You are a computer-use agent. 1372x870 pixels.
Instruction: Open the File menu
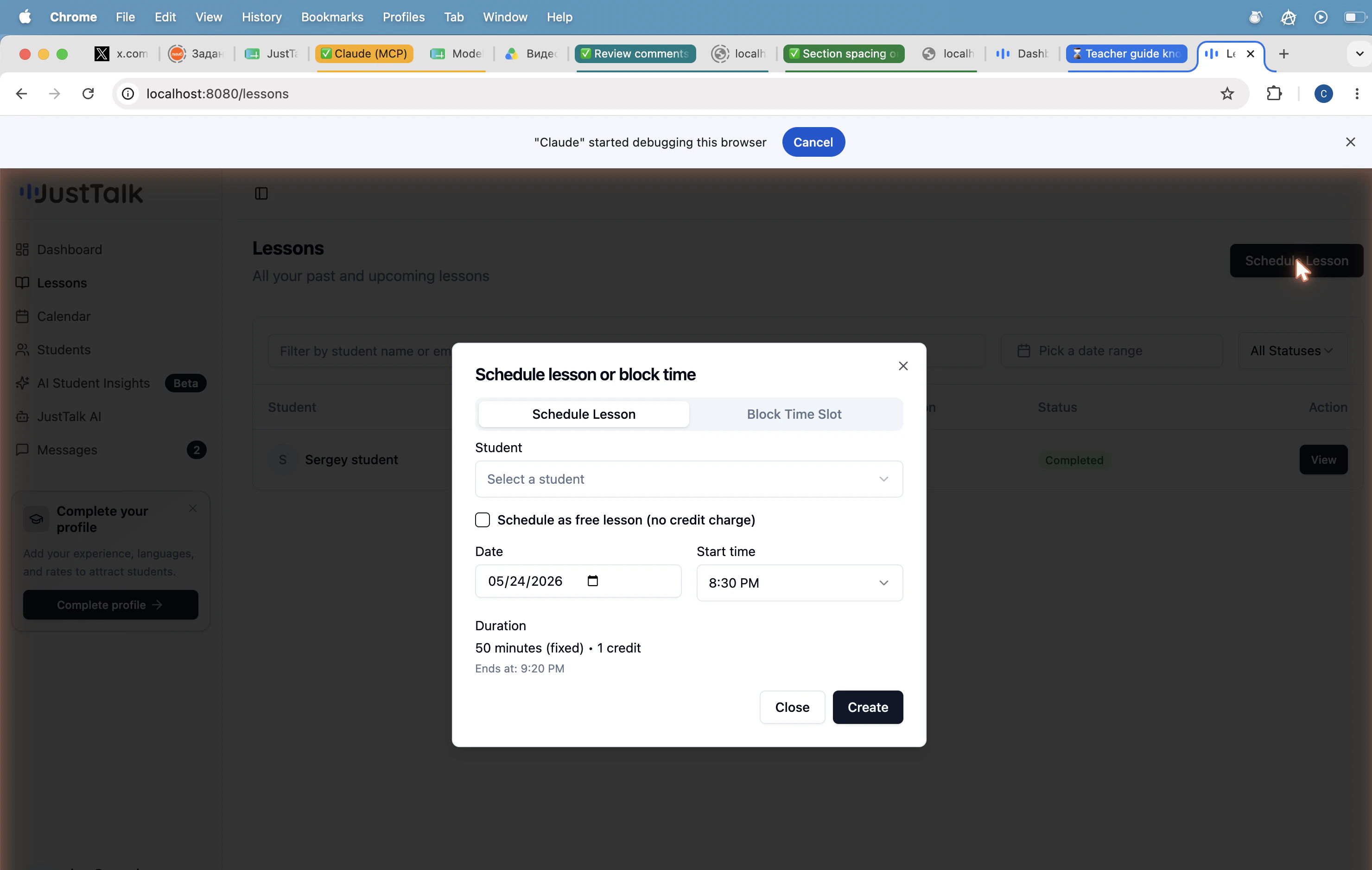(125, 17)
